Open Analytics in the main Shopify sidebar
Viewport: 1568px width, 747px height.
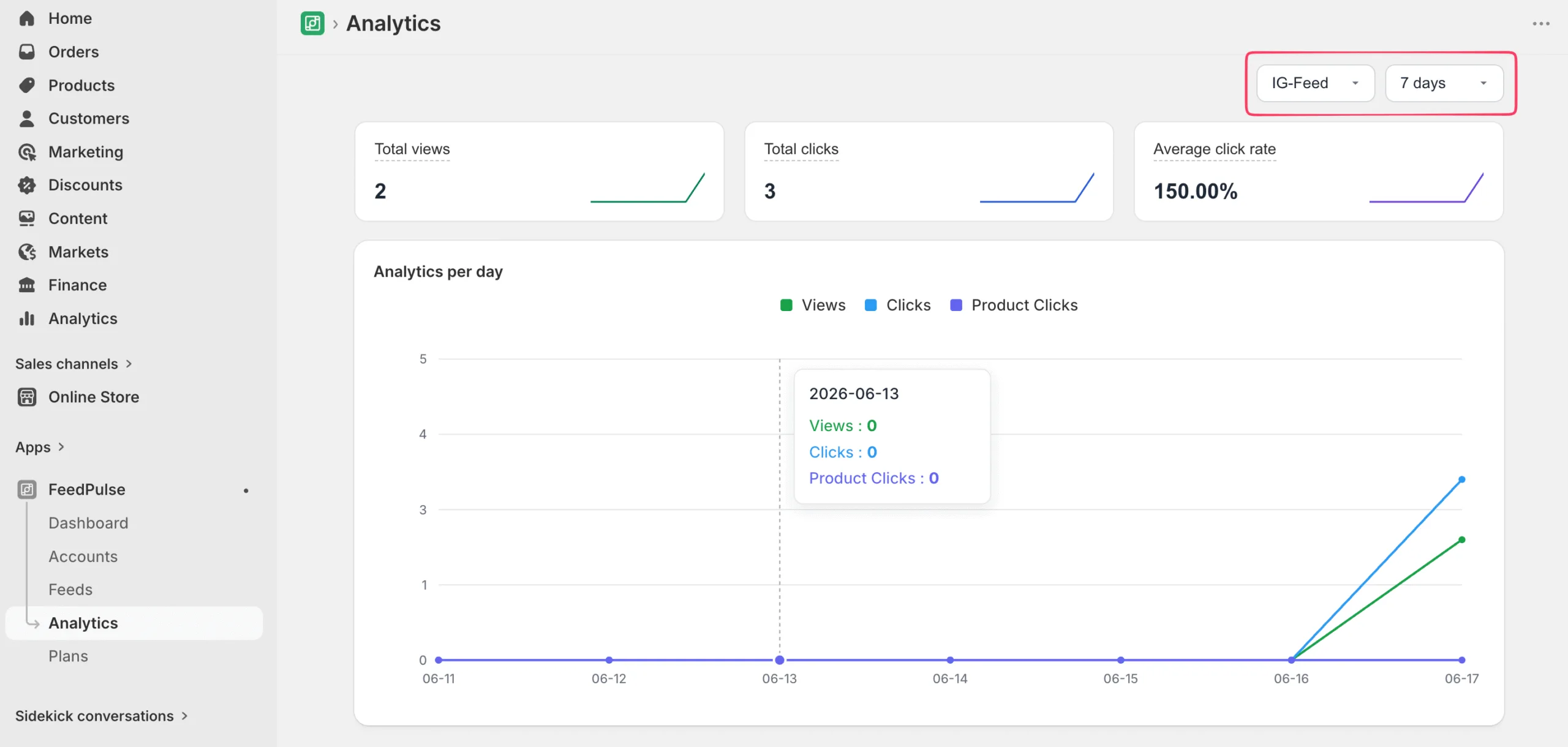83,318
